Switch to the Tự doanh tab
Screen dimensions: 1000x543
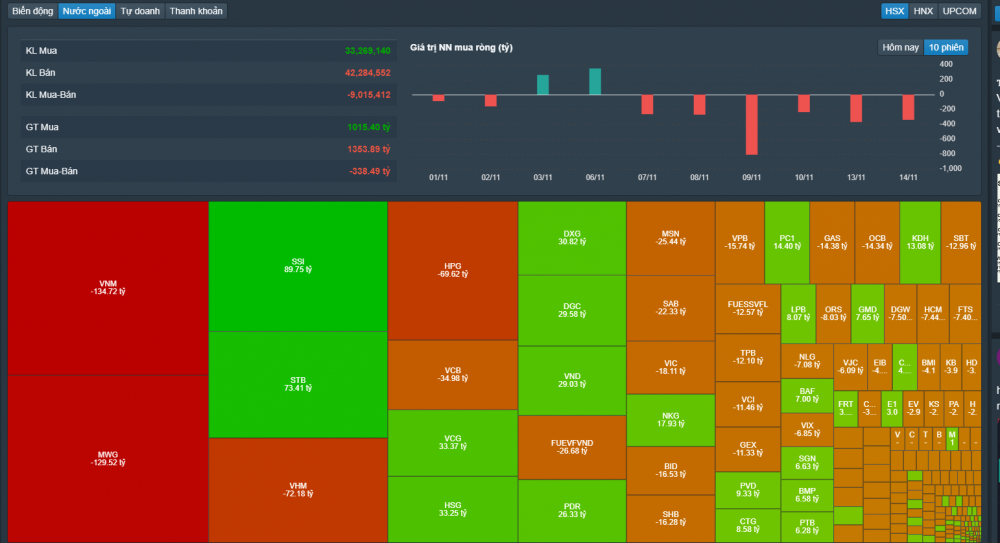tap(140, 11)
